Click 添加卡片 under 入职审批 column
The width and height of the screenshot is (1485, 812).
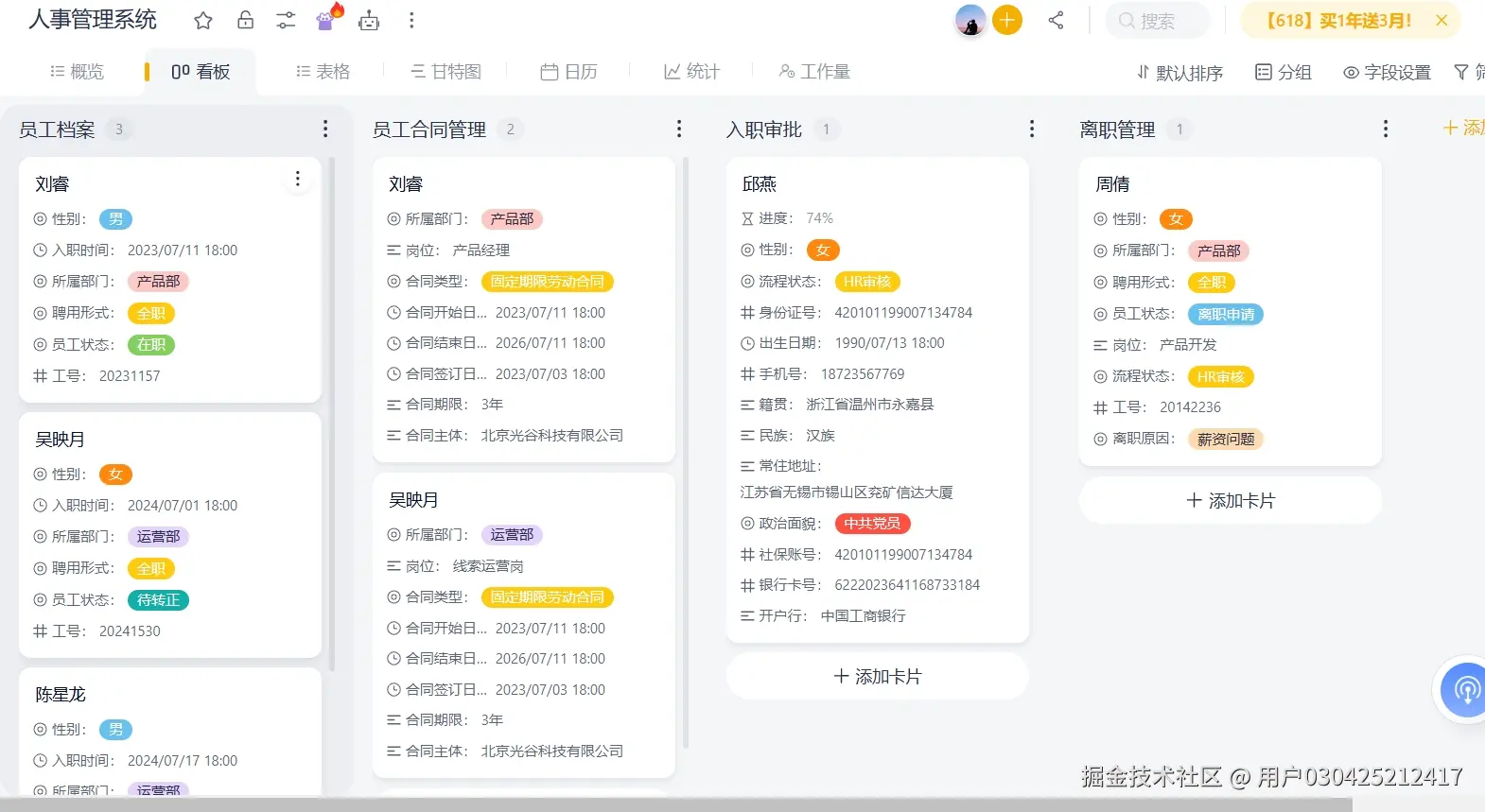[877, 677]
